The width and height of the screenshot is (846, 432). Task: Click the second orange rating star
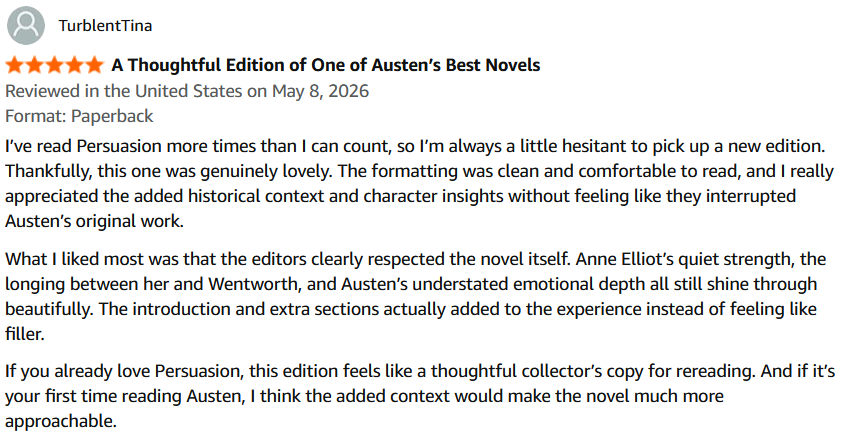point(35,65)
